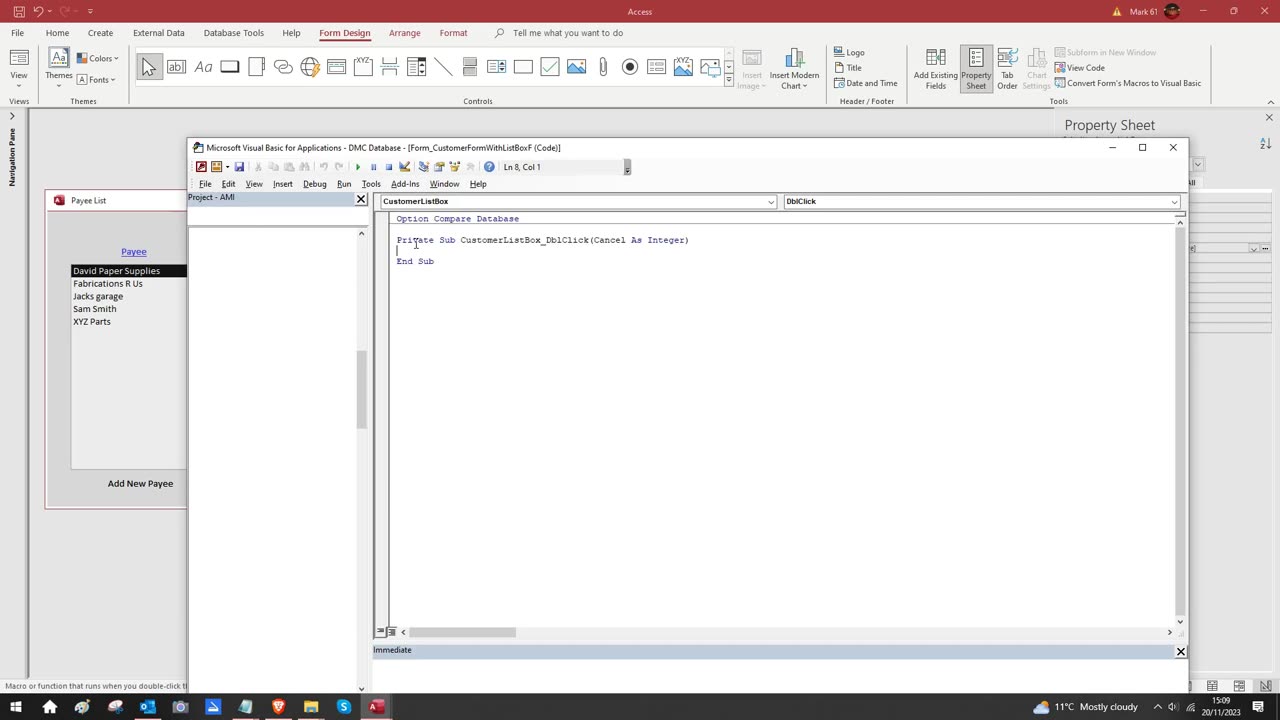This screenshot has height=720, width=1280.
Task: Run Sub with the green play icon
Action: (x=357, y=167)
